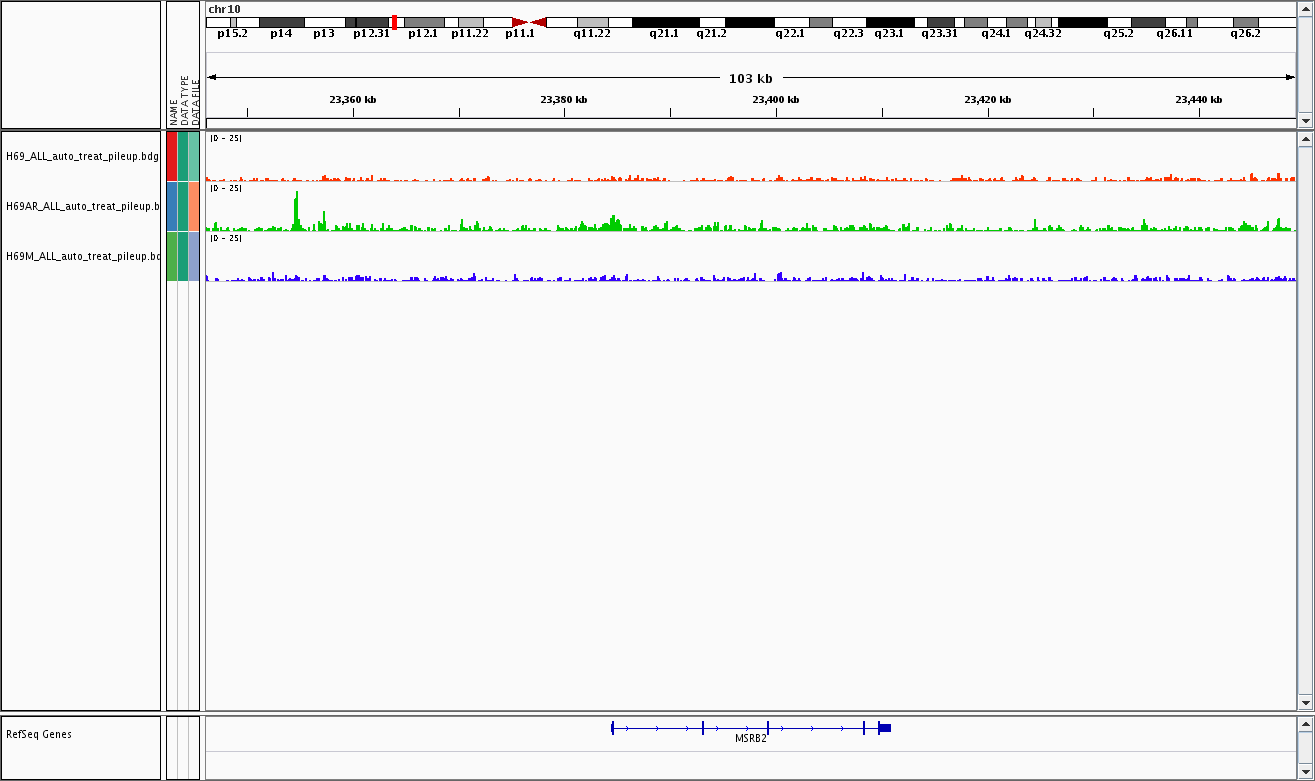Click the orange DATA FILE swatch of H69AR
1315x781 pixels.
click(194, 206)
